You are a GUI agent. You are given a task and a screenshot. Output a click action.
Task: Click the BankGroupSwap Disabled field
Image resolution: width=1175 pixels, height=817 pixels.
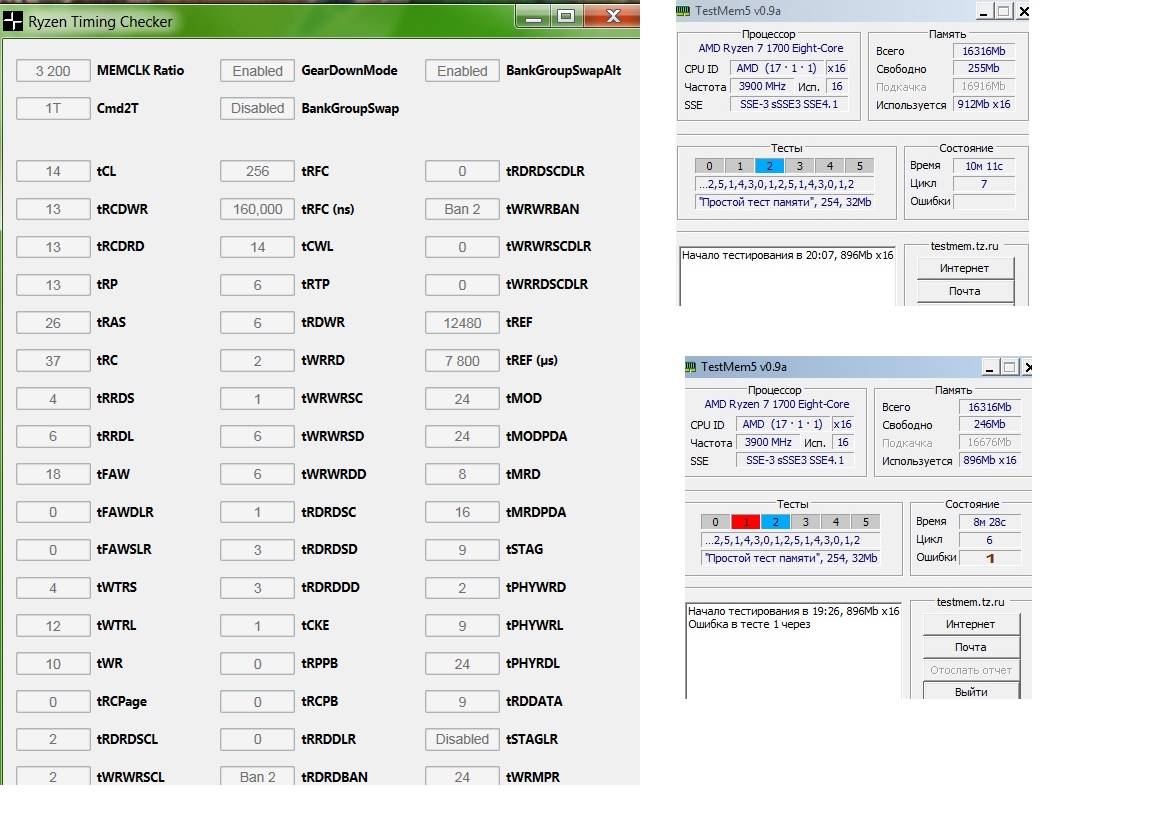point(257,108)
